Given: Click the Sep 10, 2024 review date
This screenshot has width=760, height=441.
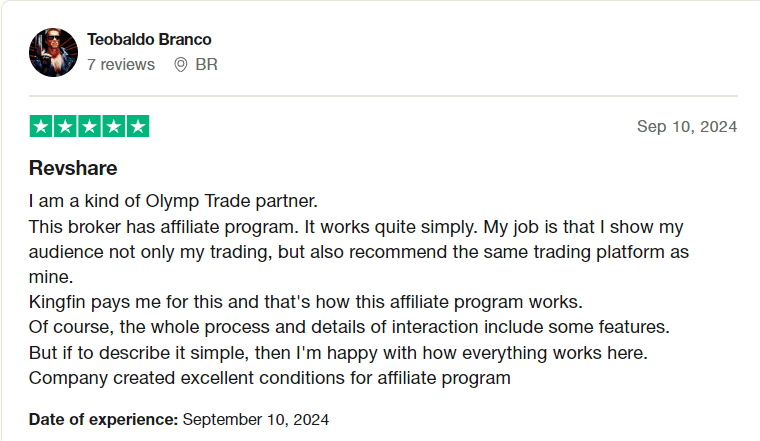Looking at the screenshot, I should point(686,126).
